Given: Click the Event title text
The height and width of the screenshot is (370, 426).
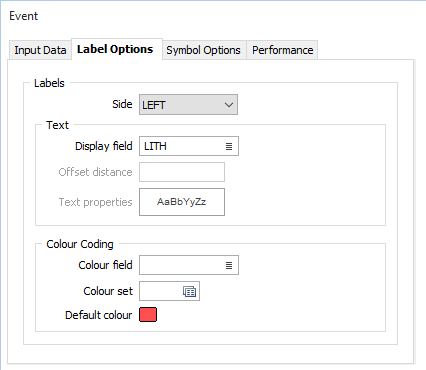Looking at the screenshot, I should point(24,16).
